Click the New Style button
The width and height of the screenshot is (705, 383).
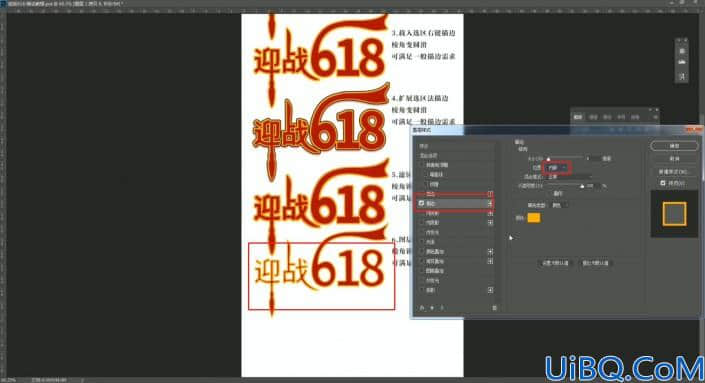[x=674, y=172]
